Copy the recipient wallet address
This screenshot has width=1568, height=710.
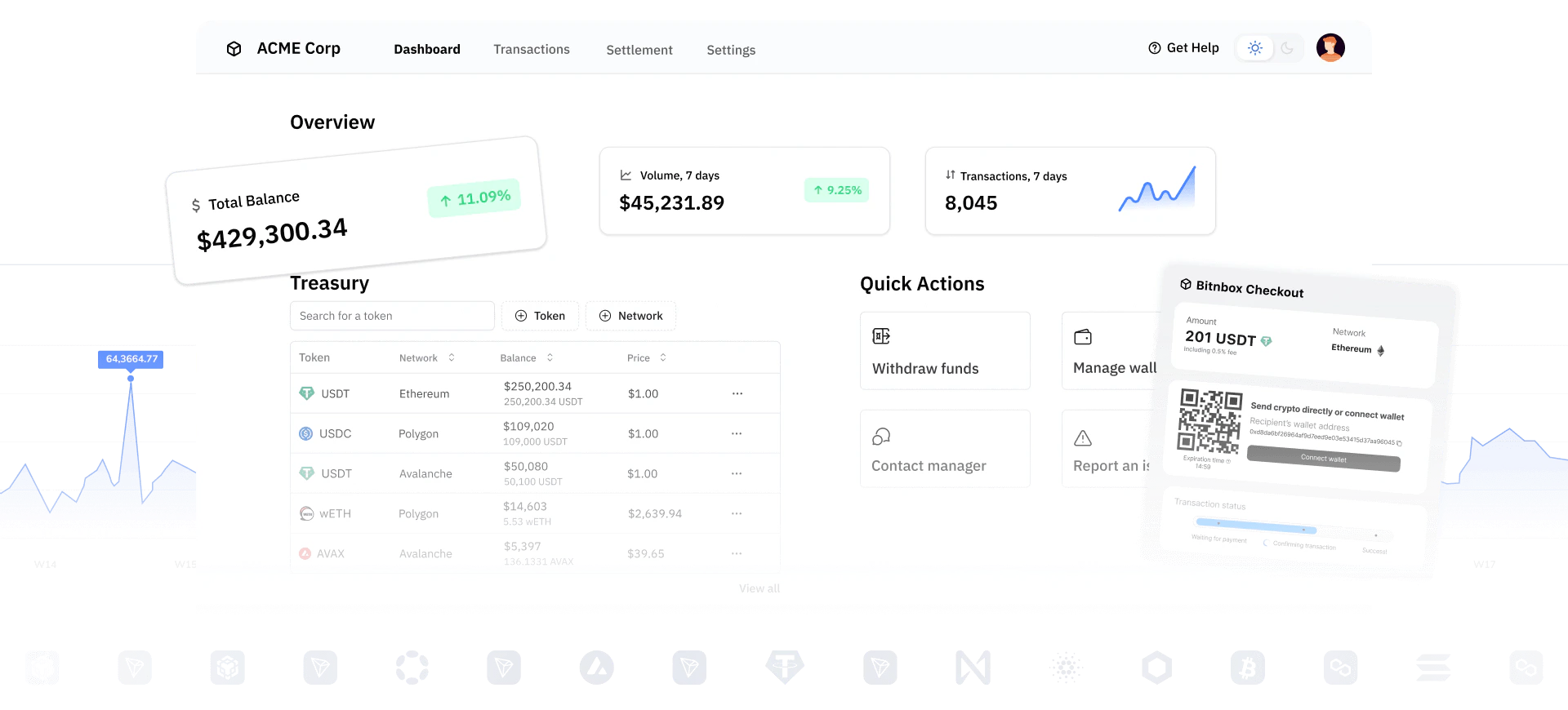(1399, 443)
